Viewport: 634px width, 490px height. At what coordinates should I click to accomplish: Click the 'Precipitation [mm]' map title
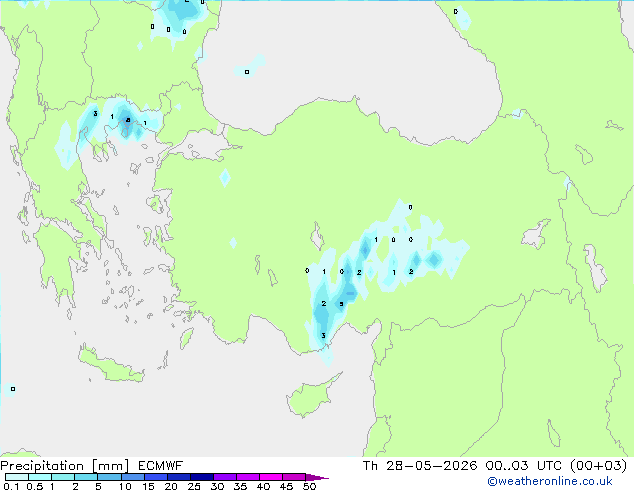pos(65,466)
